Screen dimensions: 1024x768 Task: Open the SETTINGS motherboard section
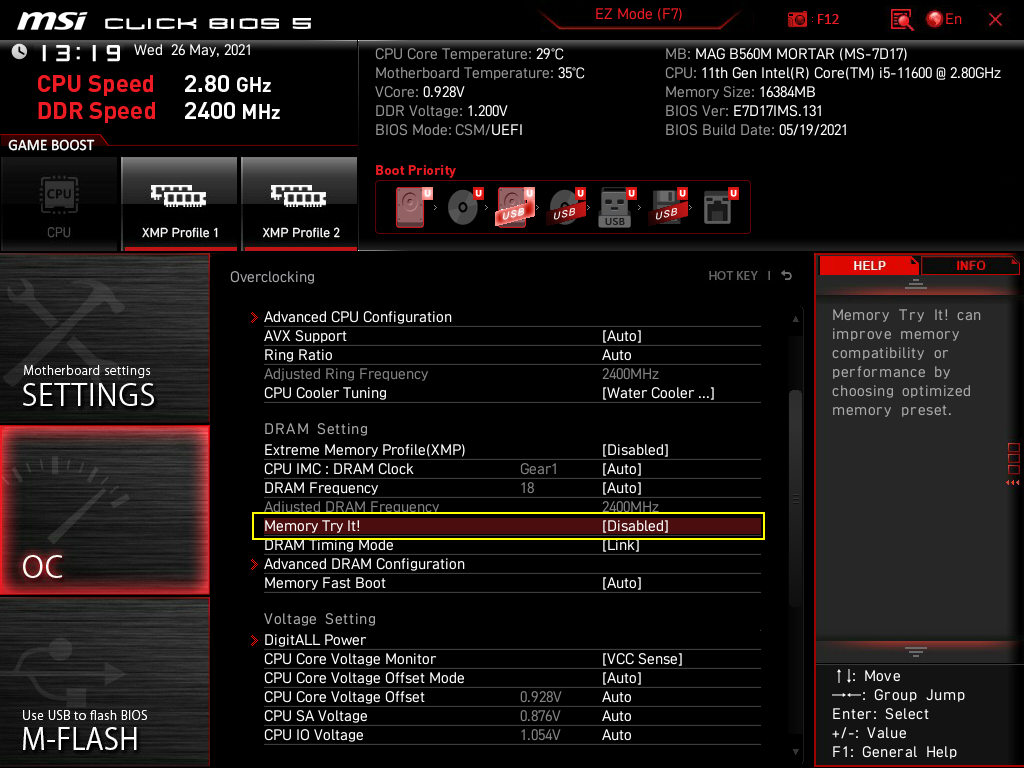(x=104, y=338)
